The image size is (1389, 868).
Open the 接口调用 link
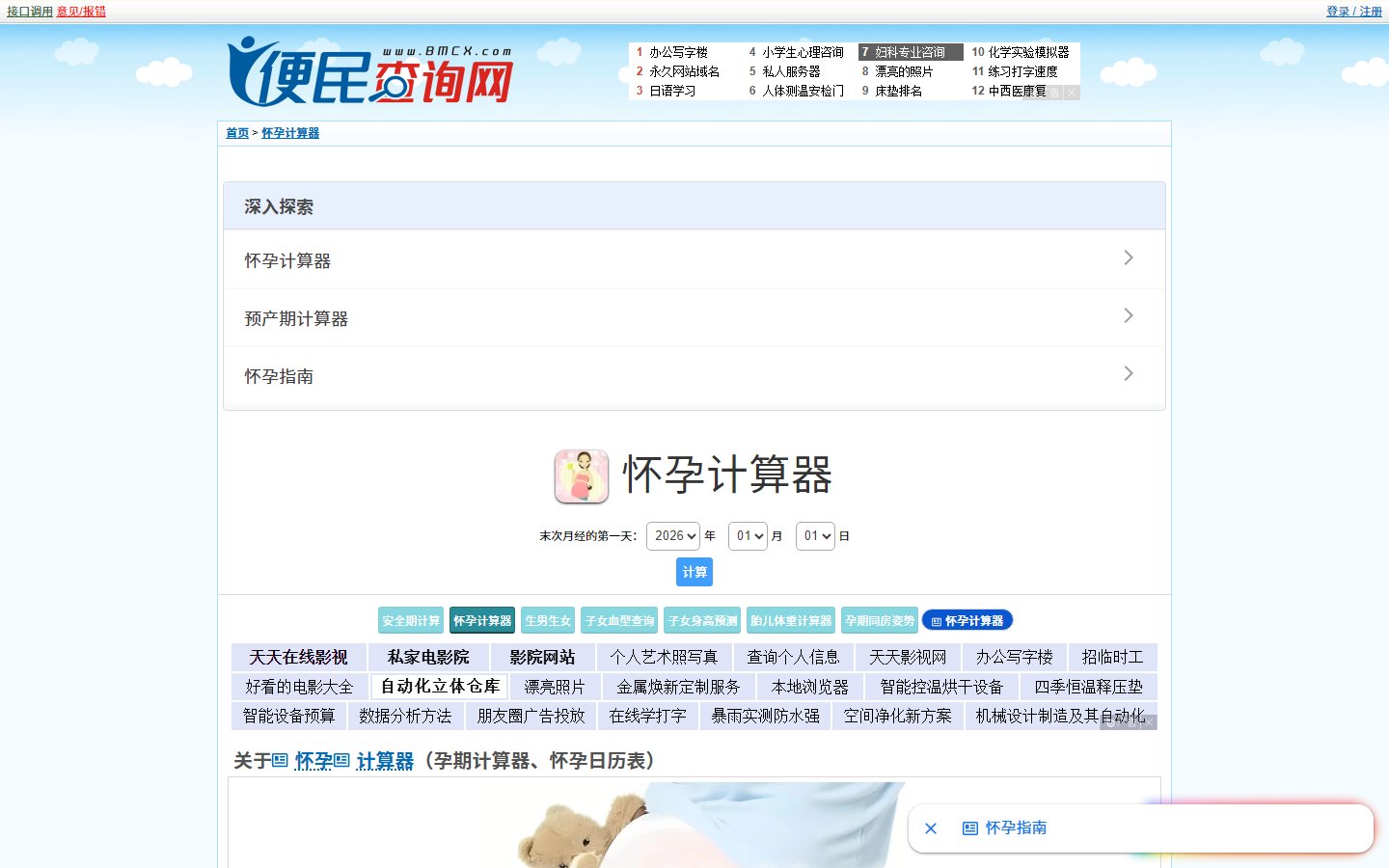click(30, 12)
